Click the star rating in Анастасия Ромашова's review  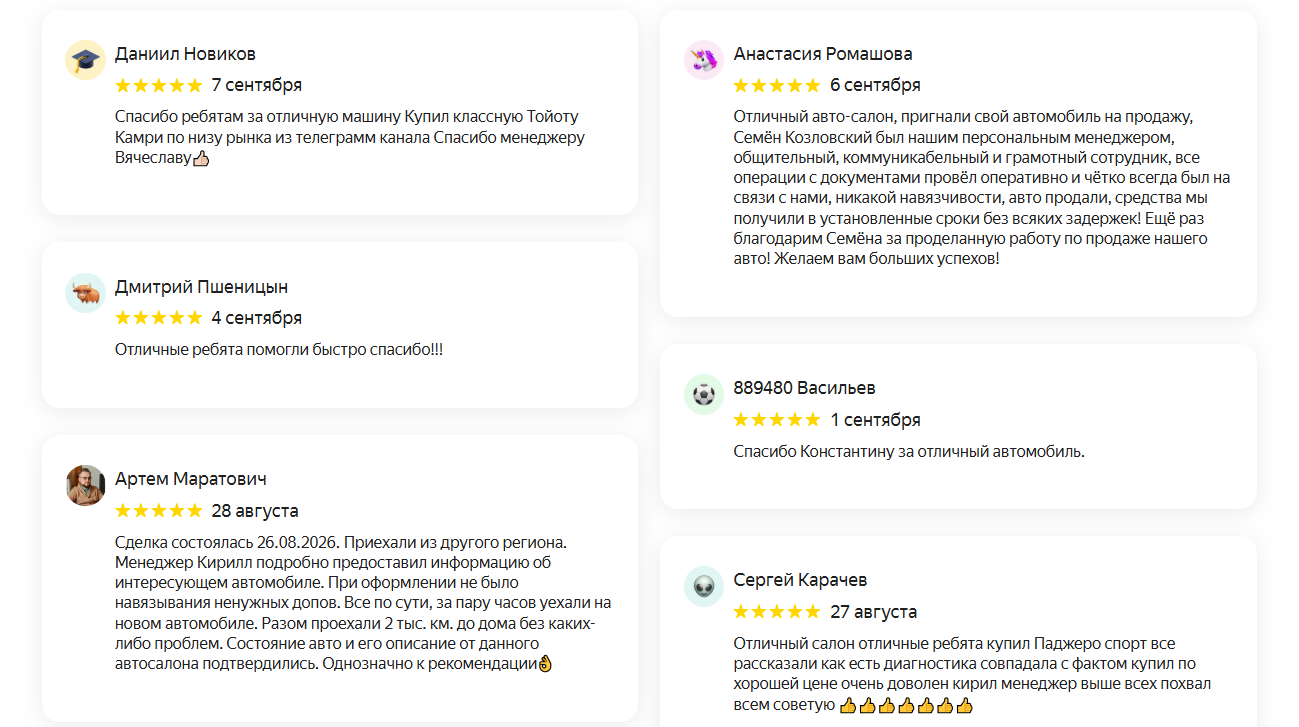tap(777, 85)
